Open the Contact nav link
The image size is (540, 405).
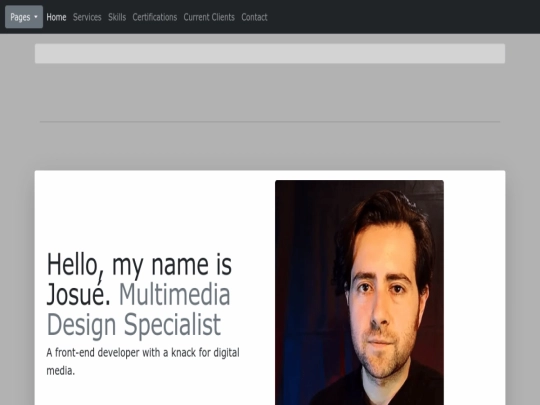coord(254,17)
